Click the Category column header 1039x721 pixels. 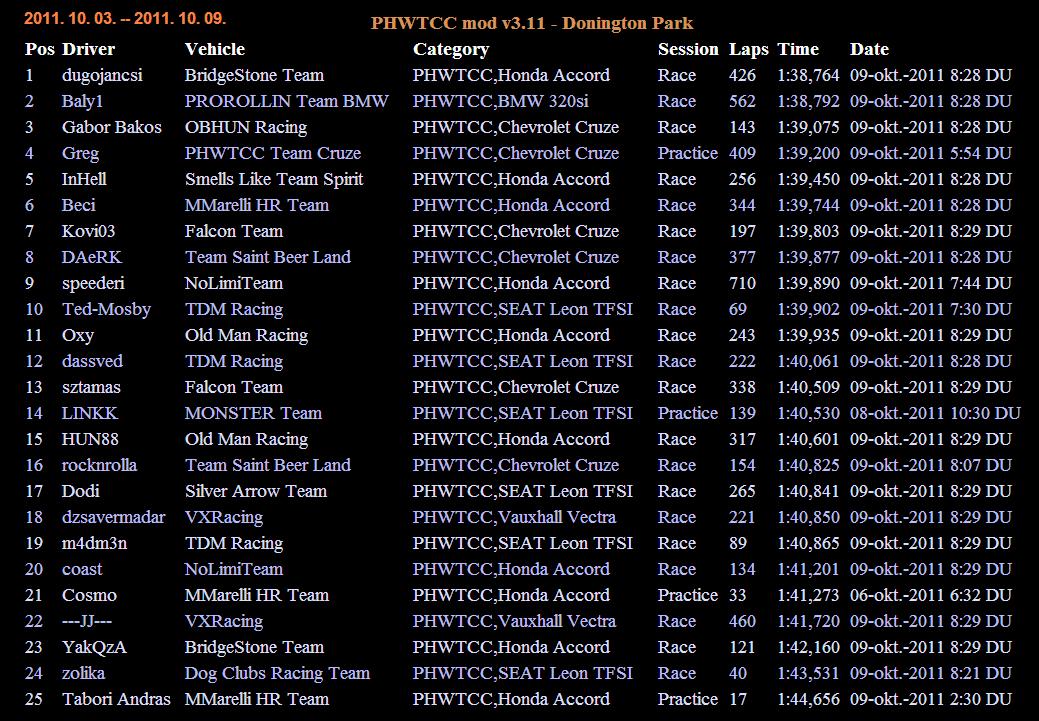click(x=451, y=50)
